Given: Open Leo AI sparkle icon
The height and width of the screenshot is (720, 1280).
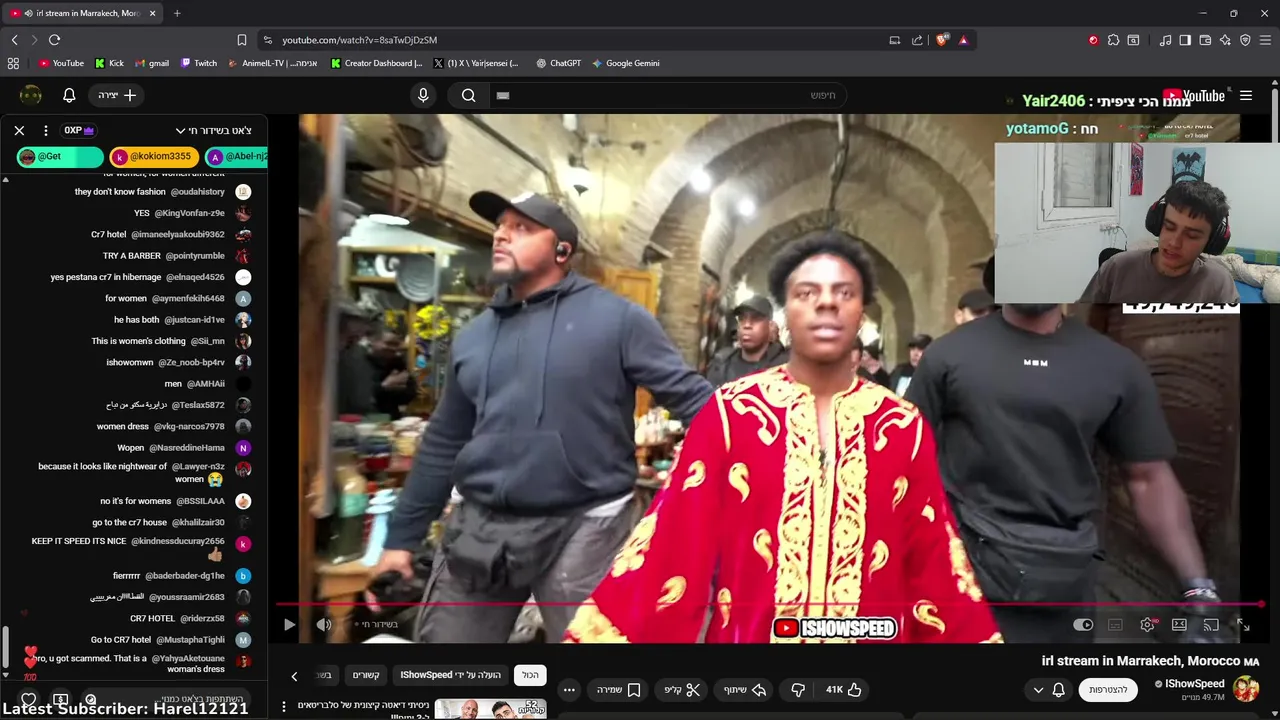Looking at the screenshot, I should point(1225,40).
